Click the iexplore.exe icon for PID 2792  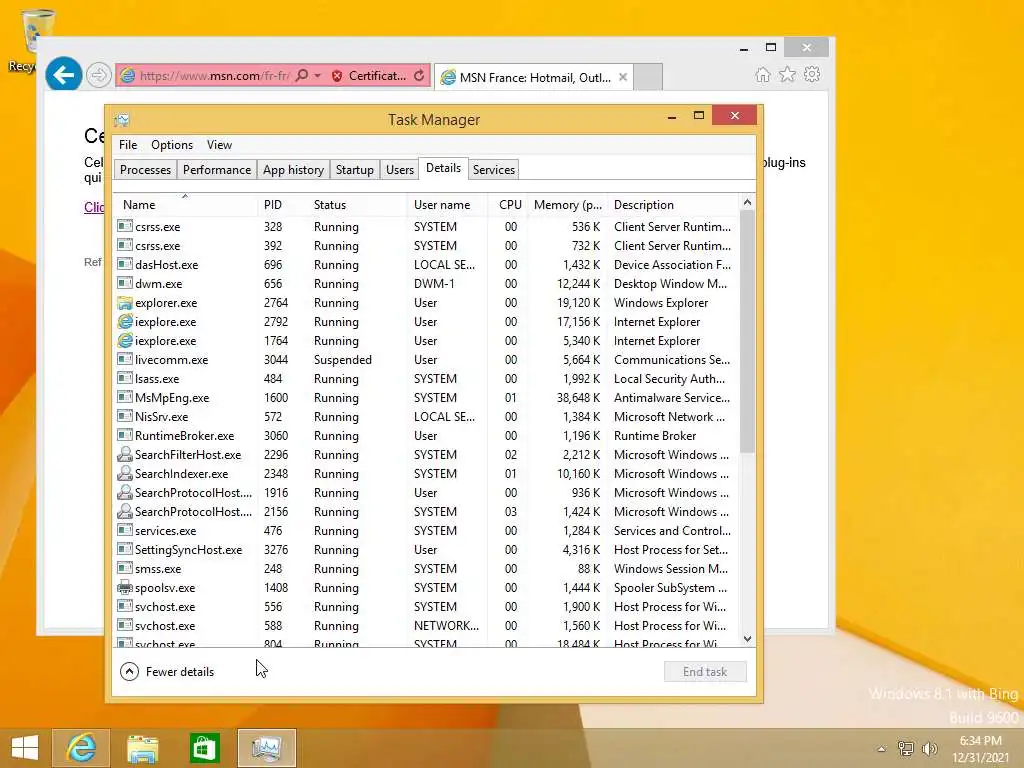pyautogui.click(x=125, y=321)
